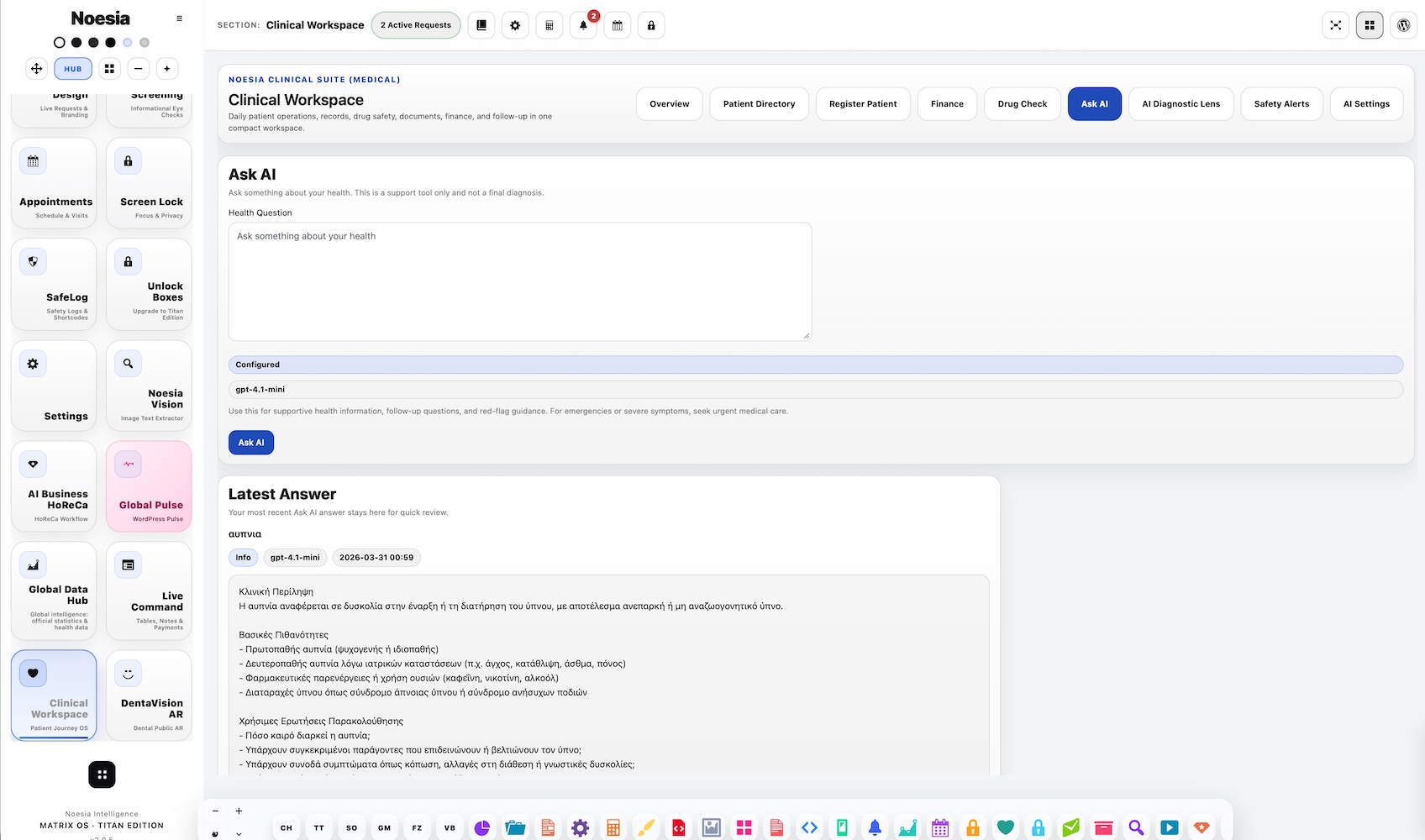Open the Global Pulse tile

click(149, 486)
